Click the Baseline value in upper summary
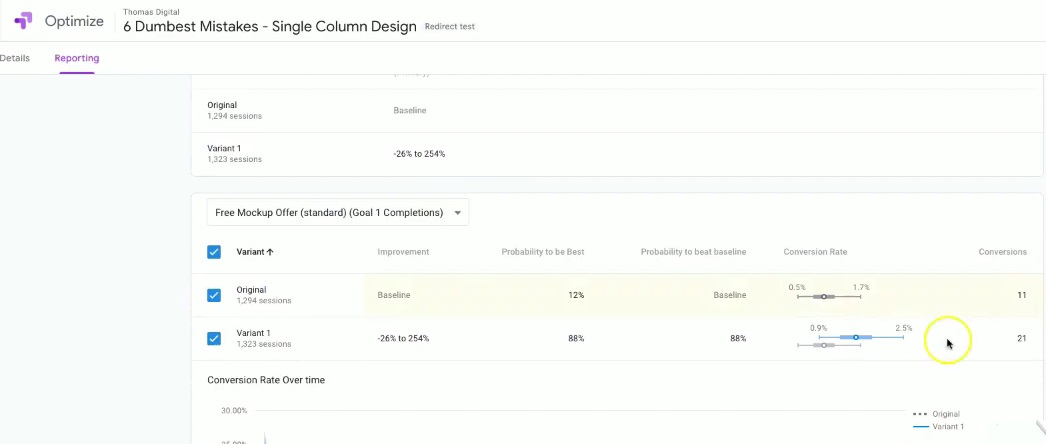 410,111
